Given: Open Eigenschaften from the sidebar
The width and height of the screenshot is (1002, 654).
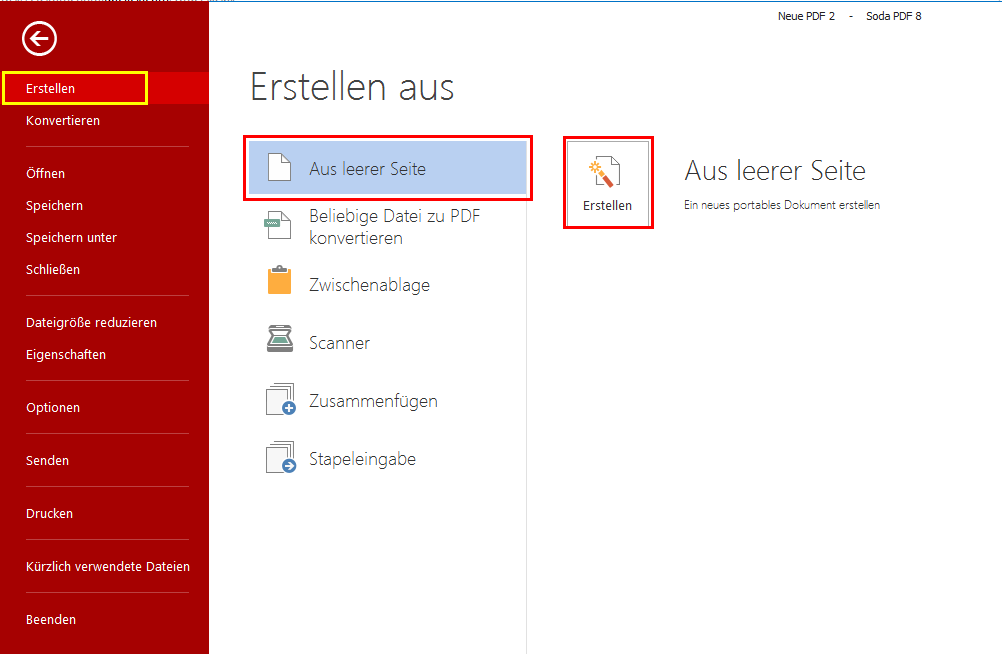Looking at the screenshot, I should [66, 354].
